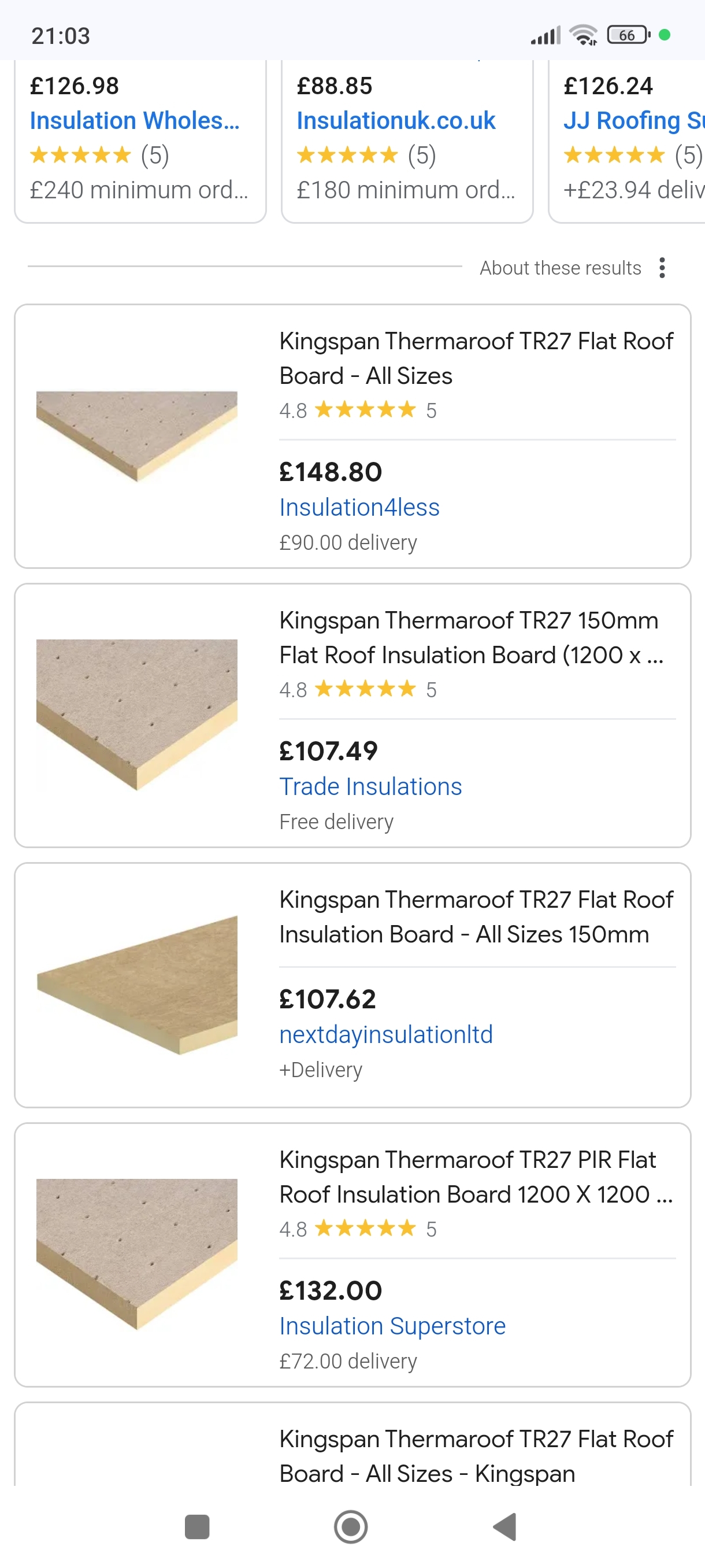The height and width of the screenshot is (1568, 705).
Task: Open the three-dot results options menu
Action: pyautogui.click(x=662, y=268)
